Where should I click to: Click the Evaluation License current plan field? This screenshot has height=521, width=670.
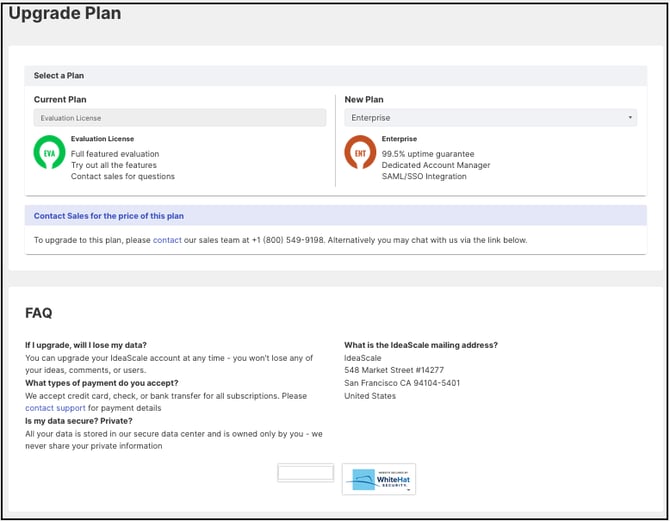point(180,118)
